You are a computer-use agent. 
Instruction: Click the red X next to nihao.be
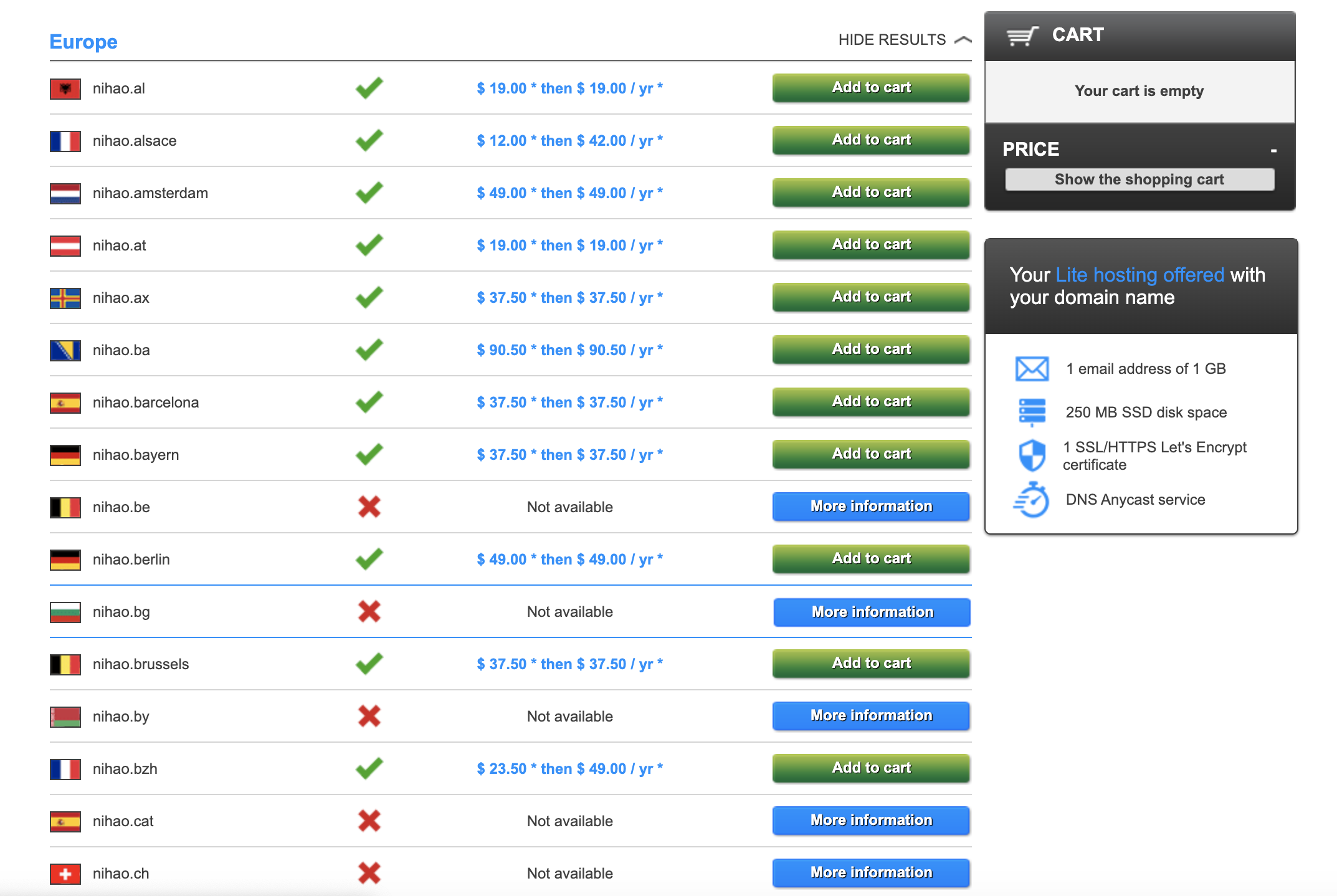369,507
